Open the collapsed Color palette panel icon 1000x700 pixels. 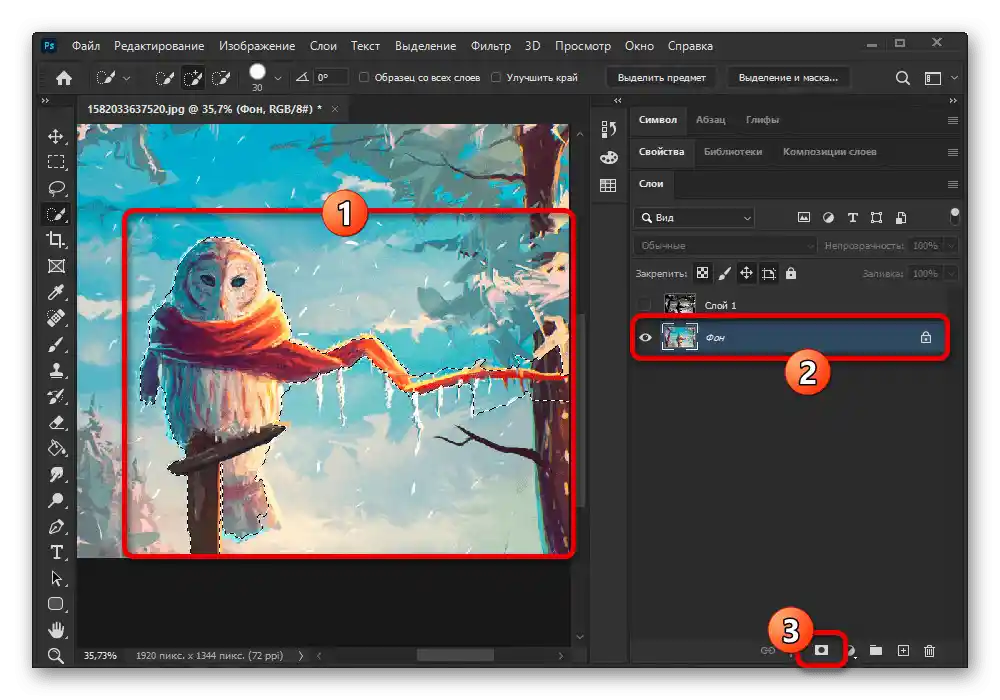tap(609, 157)
